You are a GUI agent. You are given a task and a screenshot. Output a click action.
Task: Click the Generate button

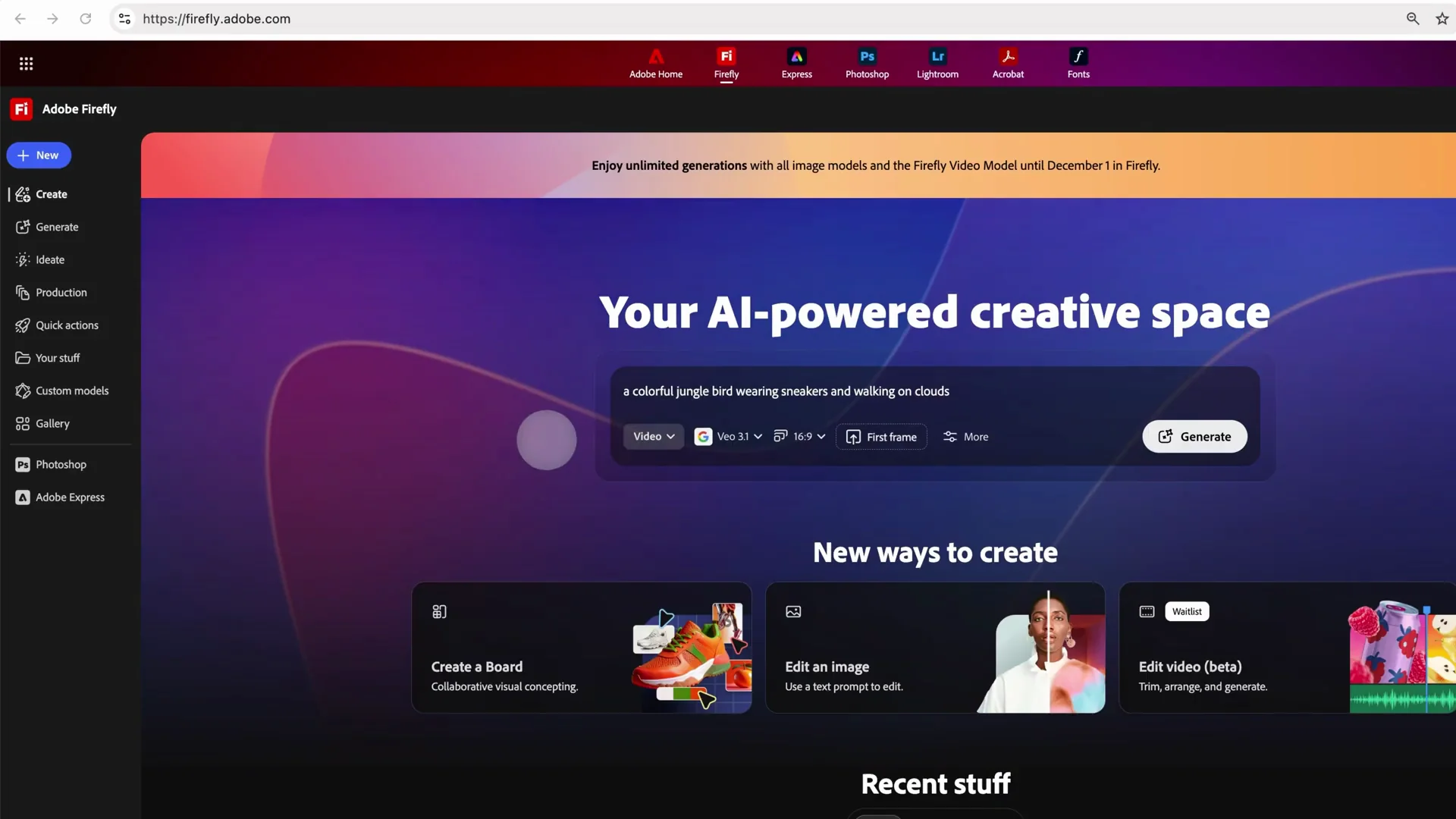coord(1194,436)
